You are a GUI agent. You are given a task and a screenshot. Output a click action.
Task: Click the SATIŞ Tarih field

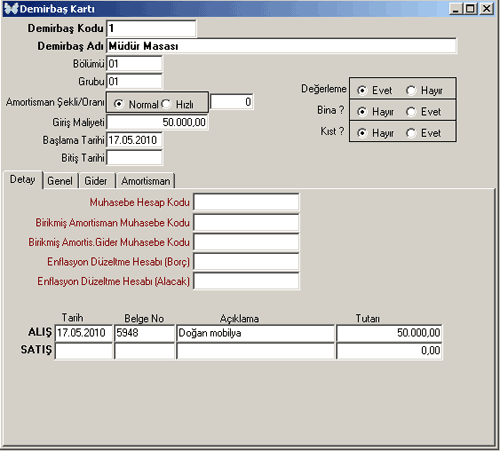84,351
